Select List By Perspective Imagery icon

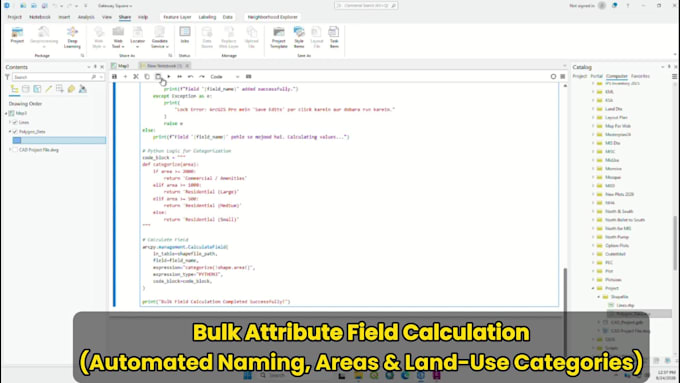point(82,89)
